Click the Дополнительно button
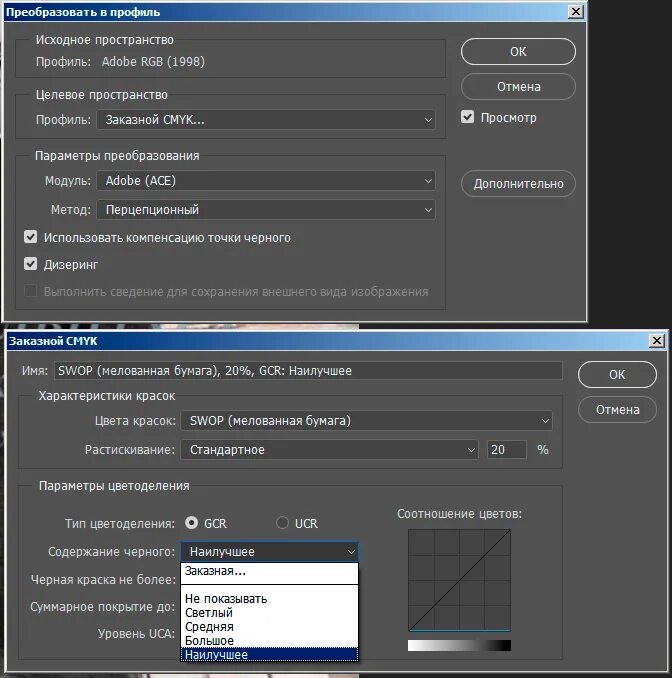672x678 pixels. (x=518, y=183)
